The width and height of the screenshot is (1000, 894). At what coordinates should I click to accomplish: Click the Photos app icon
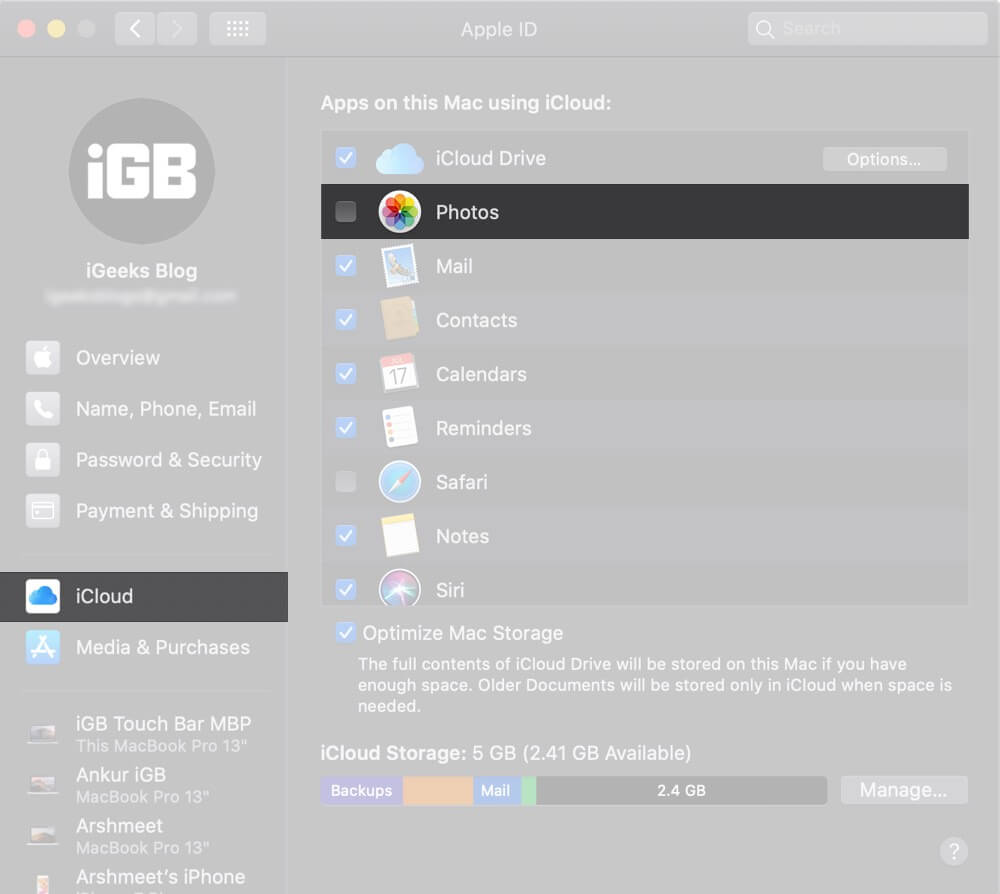coord(399,212)
